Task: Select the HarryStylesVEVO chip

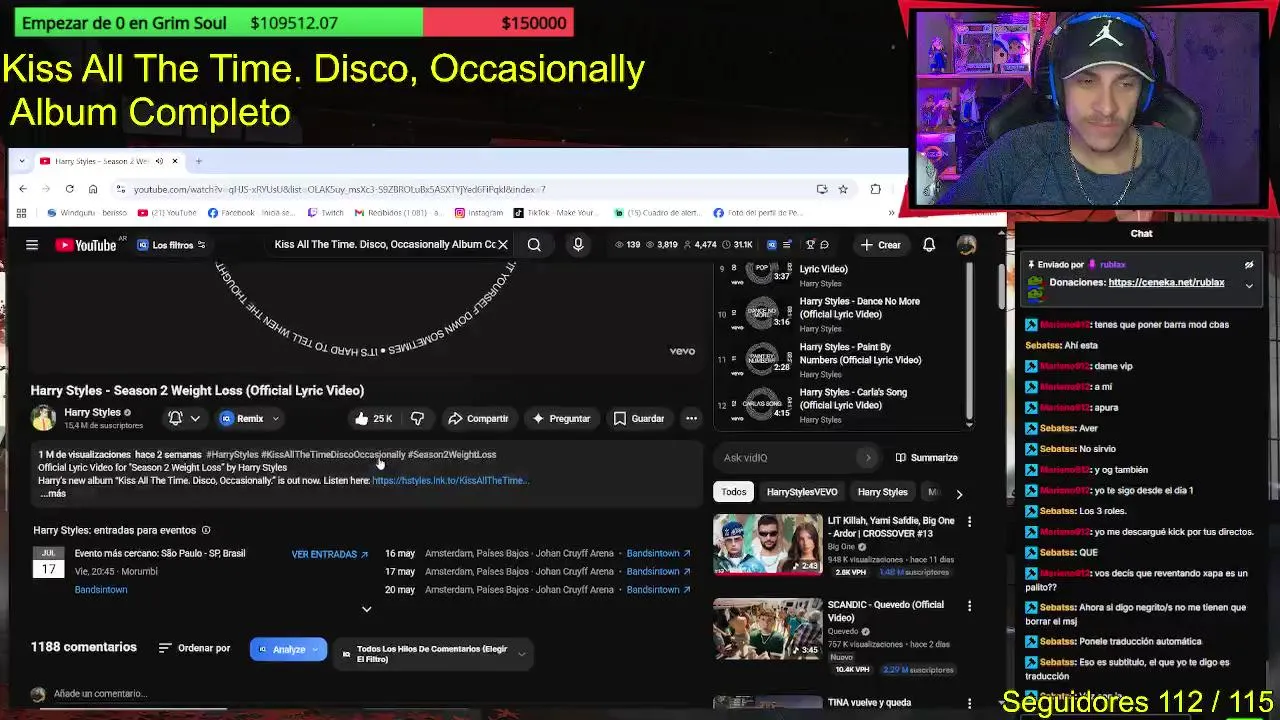Action: point(802,492)
